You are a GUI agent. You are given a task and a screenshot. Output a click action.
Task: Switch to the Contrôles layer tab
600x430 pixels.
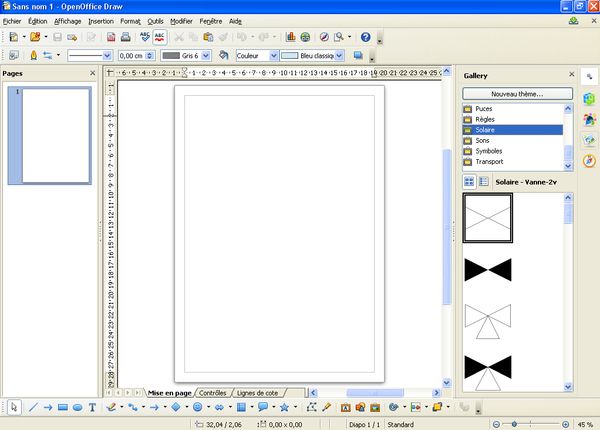point(213,393)
